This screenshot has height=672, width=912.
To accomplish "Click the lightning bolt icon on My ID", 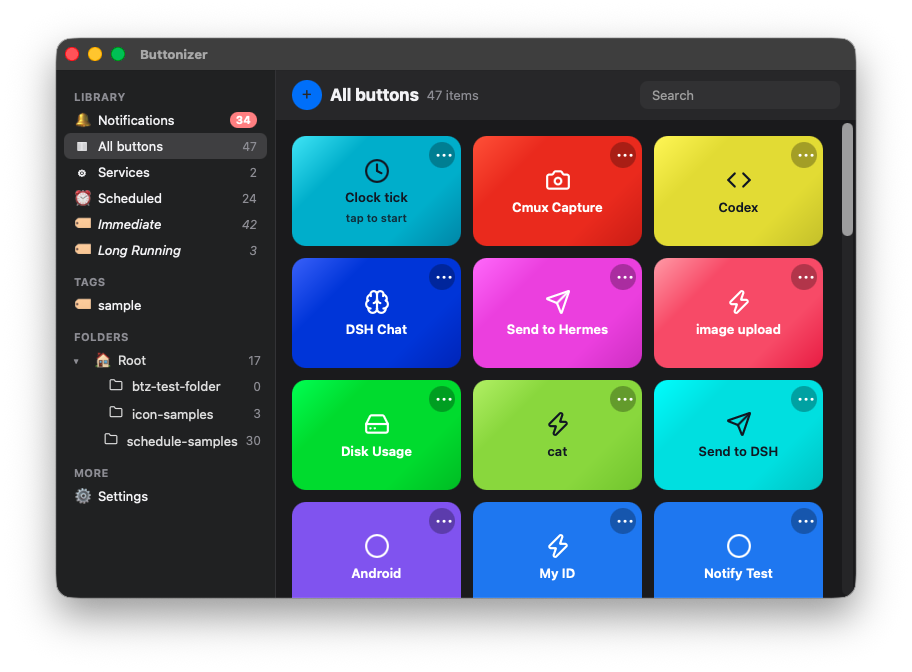I will point(557,546).
